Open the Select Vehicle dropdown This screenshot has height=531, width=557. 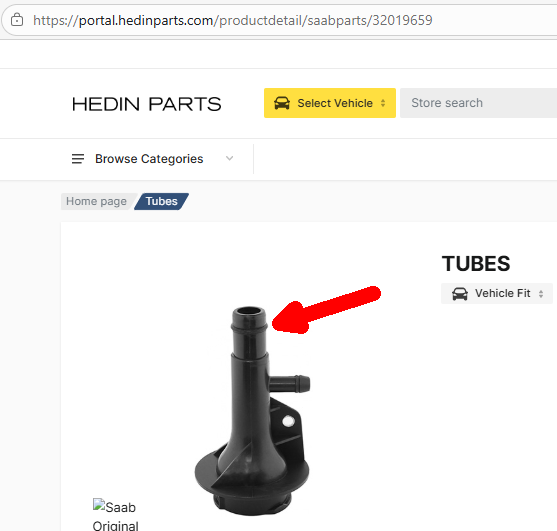330,103
